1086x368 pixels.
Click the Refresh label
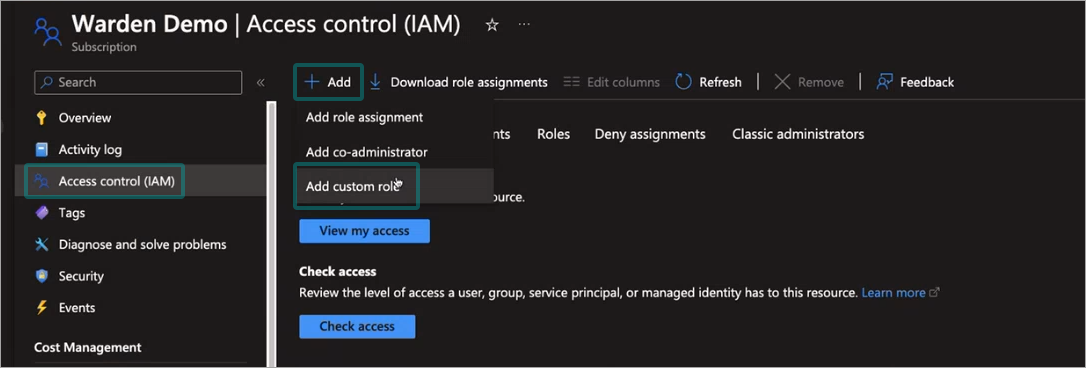(x=720, y=82)
